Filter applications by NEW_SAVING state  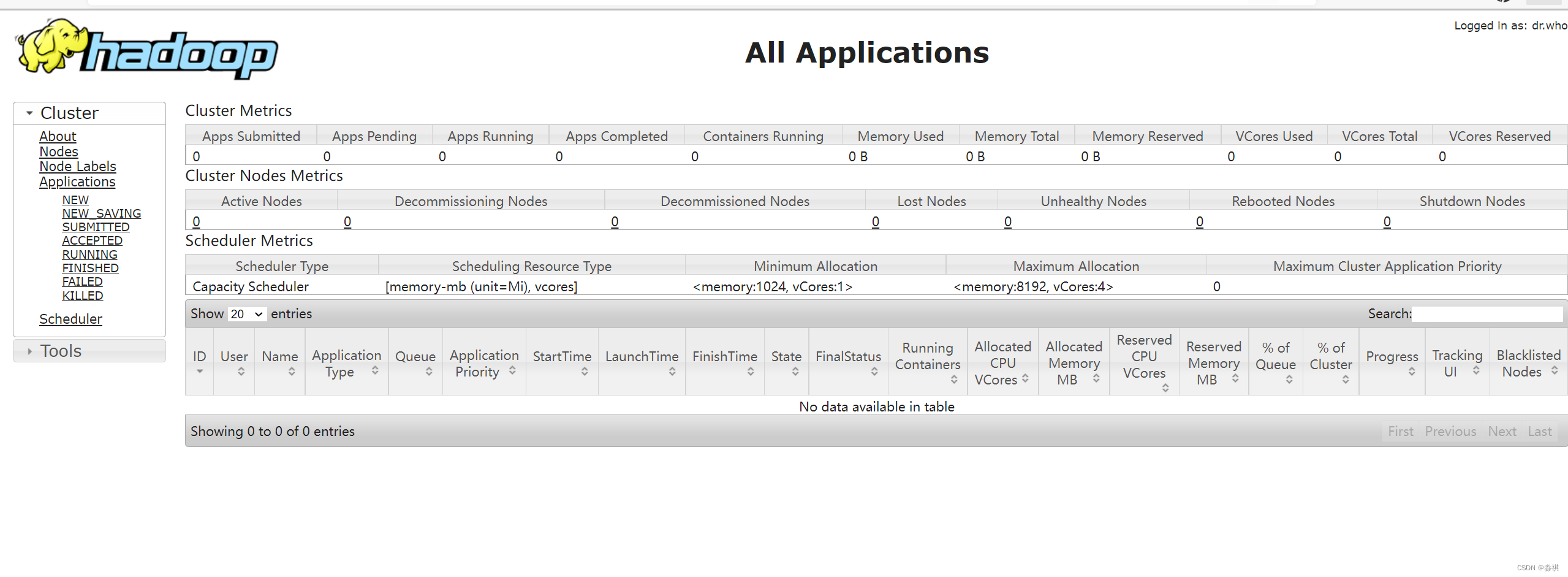pyautogui.click(x=102, y=213)
